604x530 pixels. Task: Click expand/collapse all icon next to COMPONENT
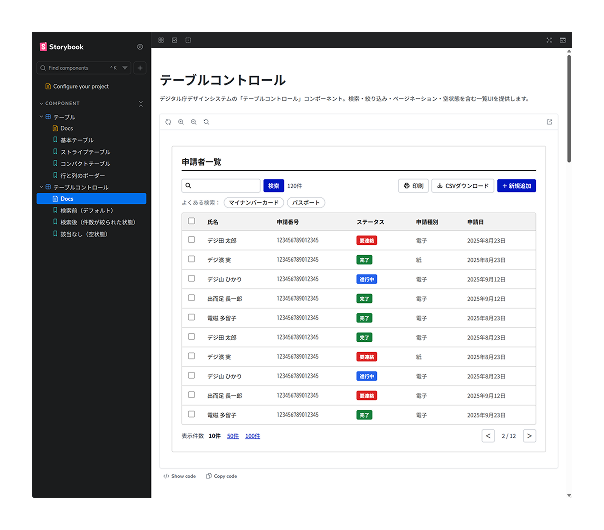[141, 104]
